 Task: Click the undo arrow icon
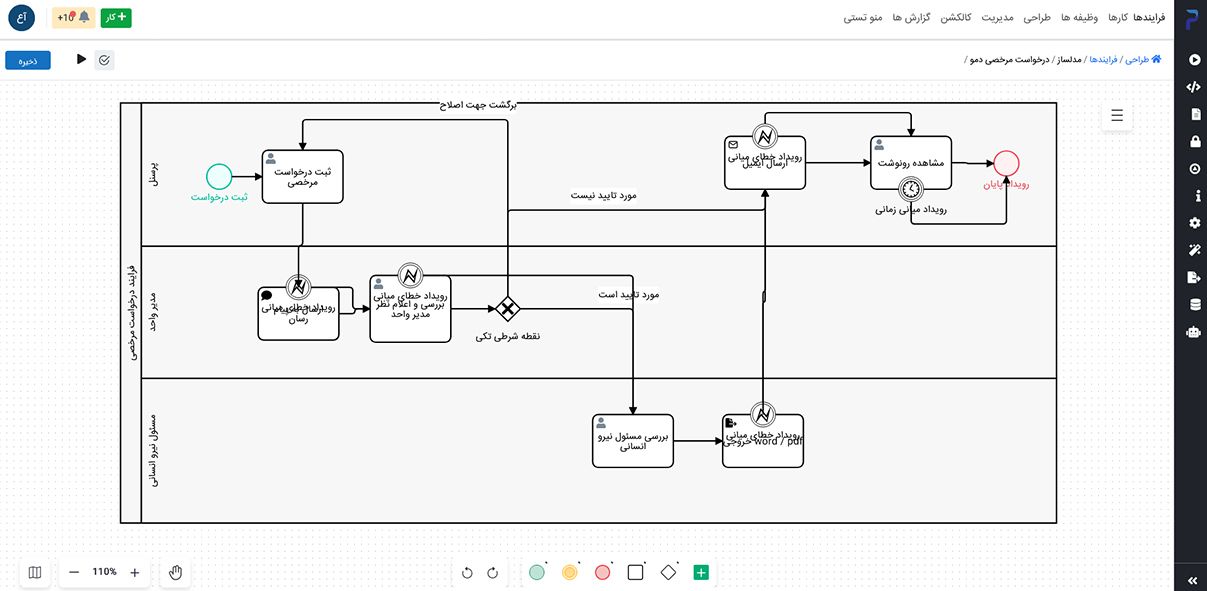(467, 573)
